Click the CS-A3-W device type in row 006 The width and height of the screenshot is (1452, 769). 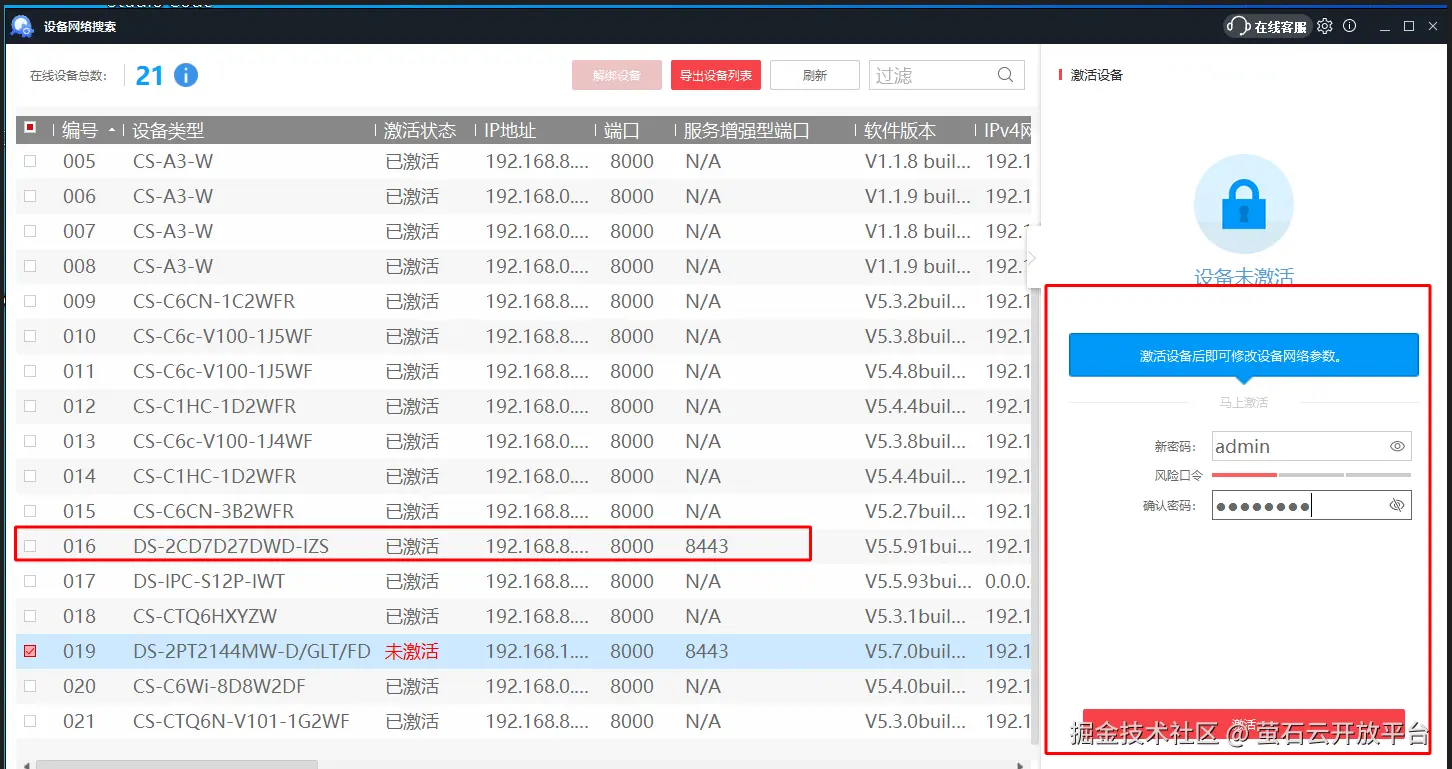(173, 196)
